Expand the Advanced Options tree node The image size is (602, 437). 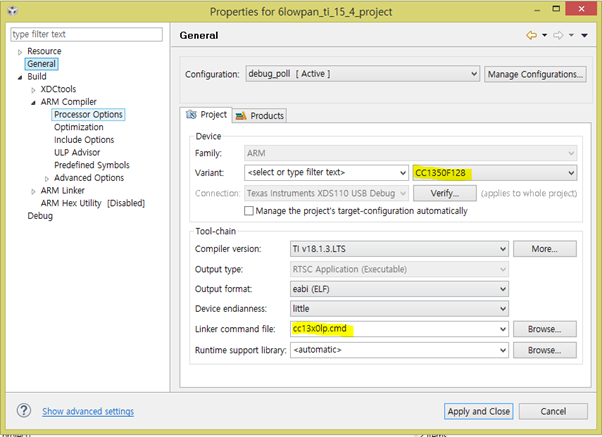coord(46,178)
